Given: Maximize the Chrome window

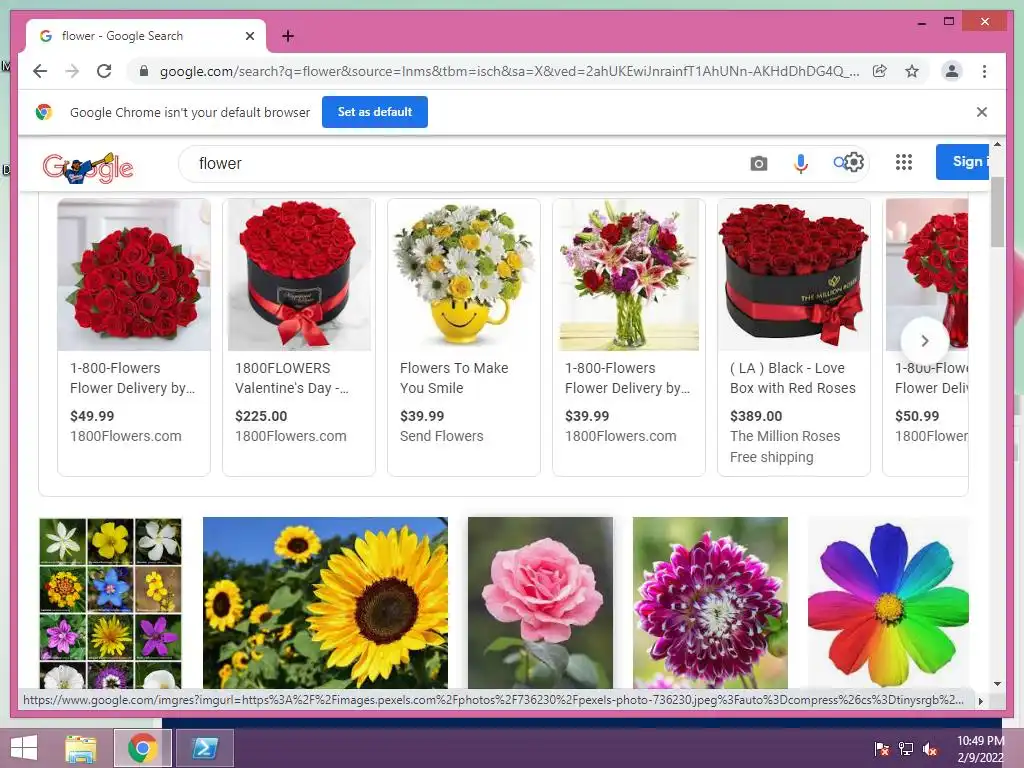Looking at the screenshot, I should pyautogui.click(x=949, y=22).
